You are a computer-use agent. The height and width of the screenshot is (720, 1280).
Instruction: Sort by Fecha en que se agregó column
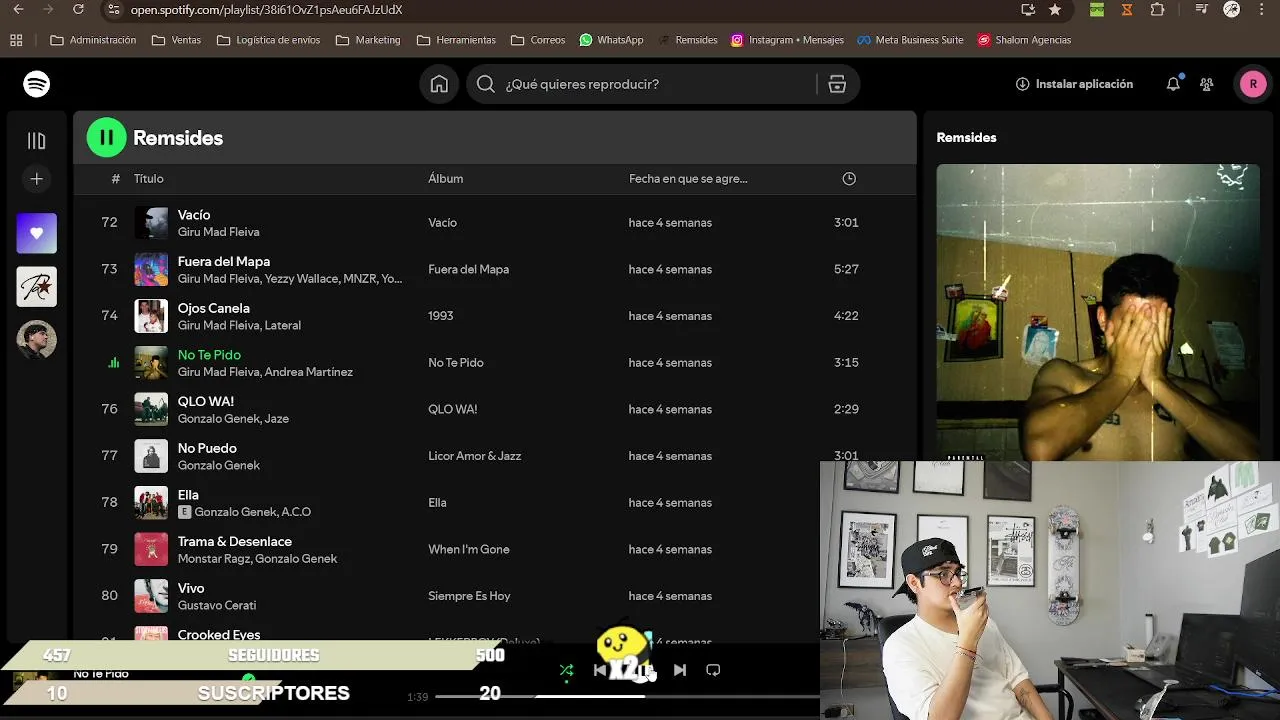688,179
